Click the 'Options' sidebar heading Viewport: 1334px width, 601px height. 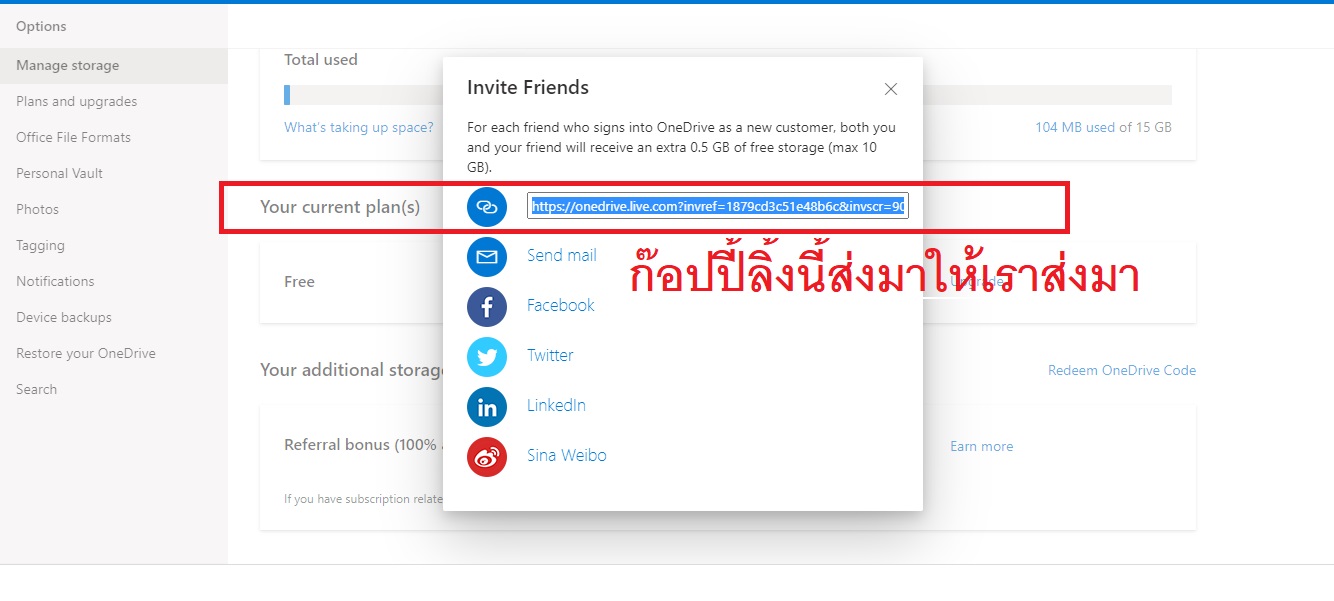click(x=41, y=26)
